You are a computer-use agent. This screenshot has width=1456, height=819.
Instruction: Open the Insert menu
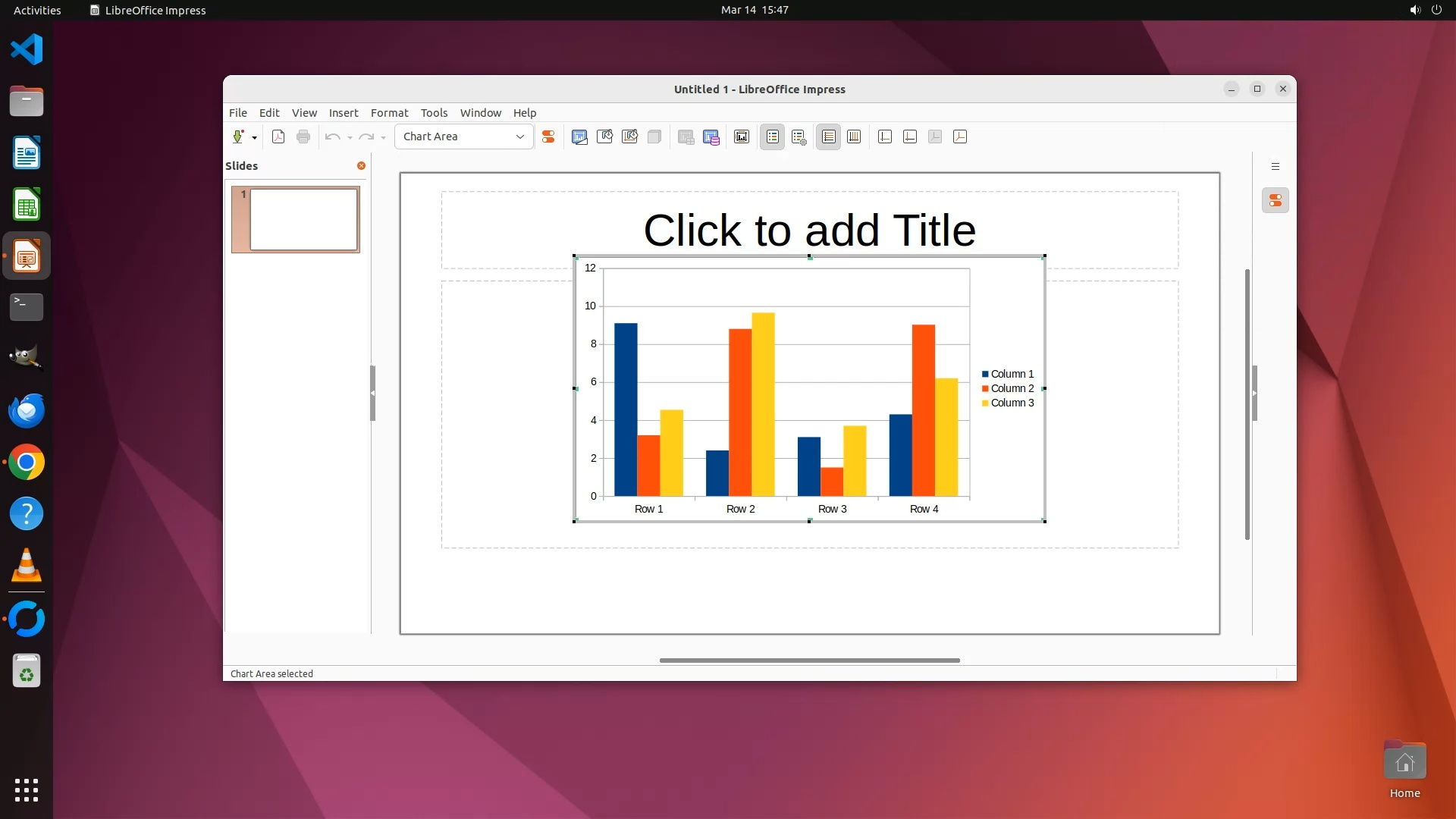coord(343,112)
